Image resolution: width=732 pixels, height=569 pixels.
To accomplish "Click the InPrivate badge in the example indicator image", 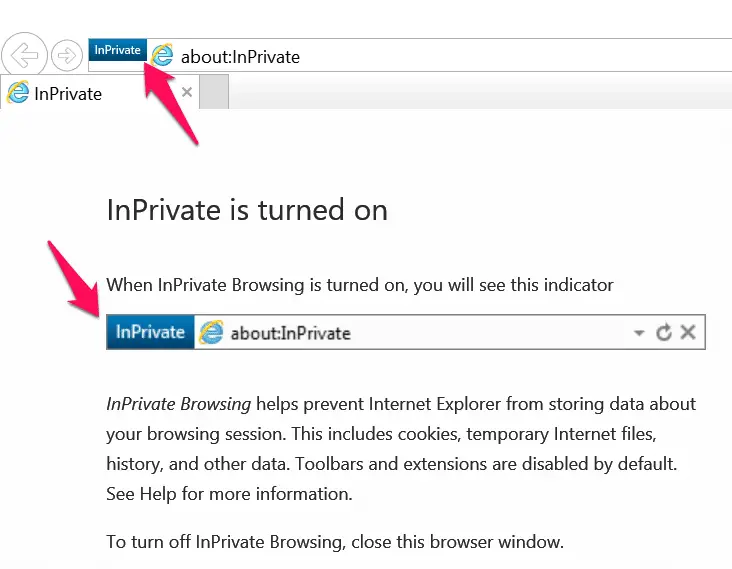I will coord(150,332).
